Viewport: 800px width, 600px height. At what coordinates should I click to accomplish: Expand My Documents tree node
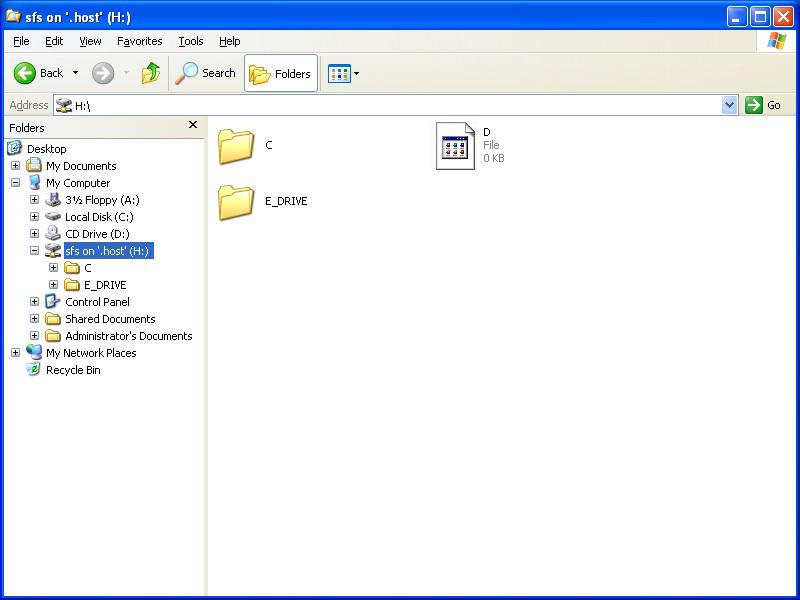(15, 166)
